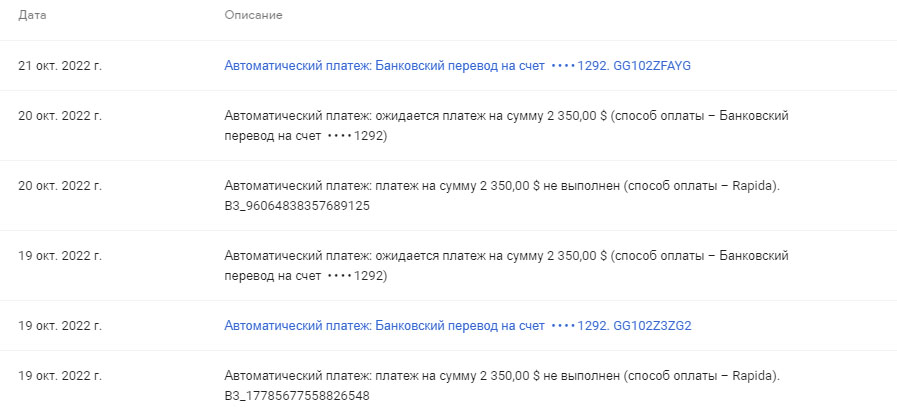Screen dimensions: 897x416
Task: Click "перевод на счет ••••1292)" in the 19 окт. row
Action: click(306, 276)
